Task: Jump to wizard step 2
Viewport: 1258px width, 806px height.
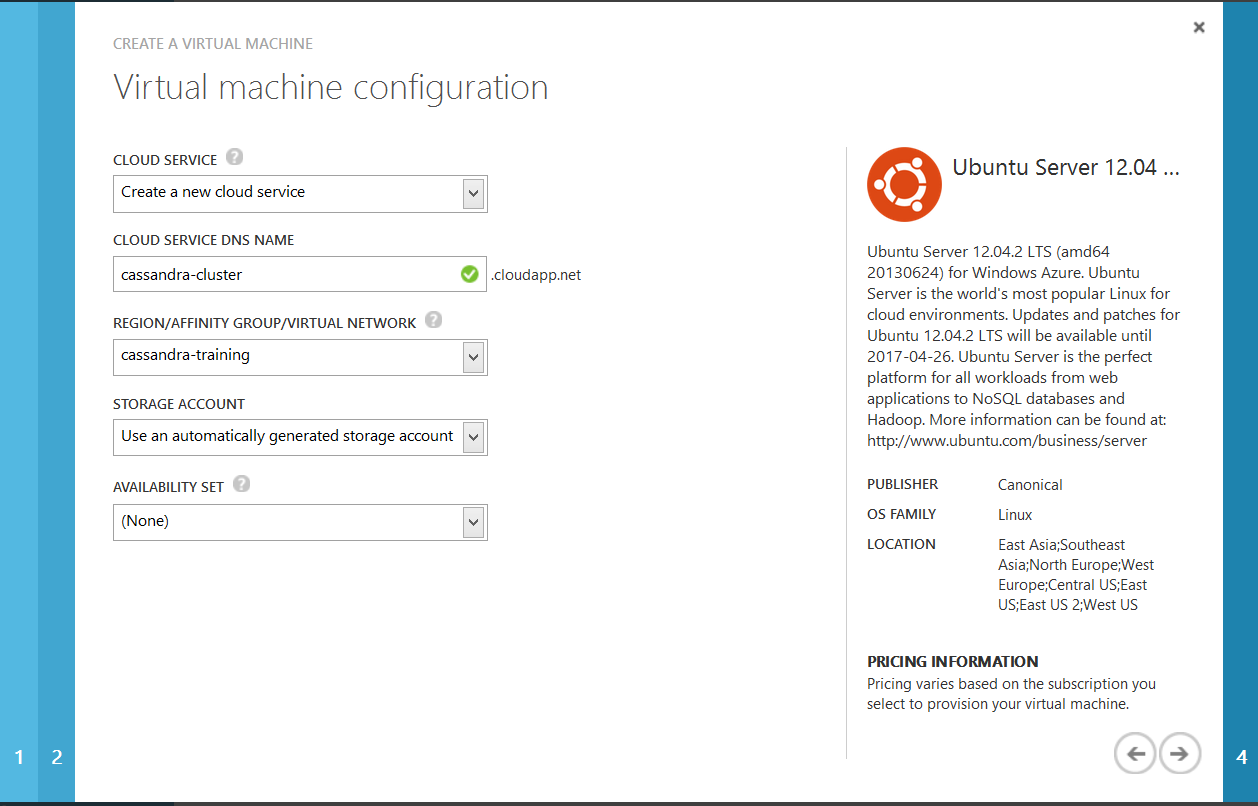Action: 57,758
